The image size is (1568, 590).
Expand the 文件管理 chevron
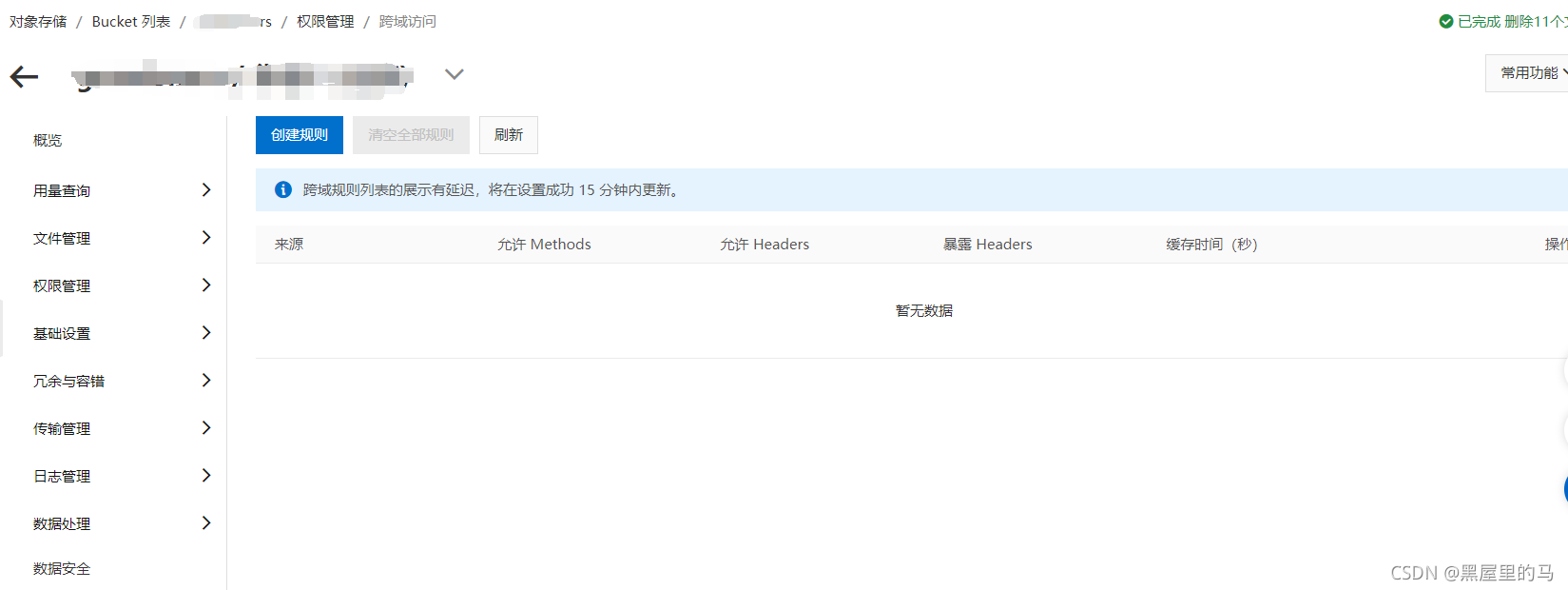(206, 238)
